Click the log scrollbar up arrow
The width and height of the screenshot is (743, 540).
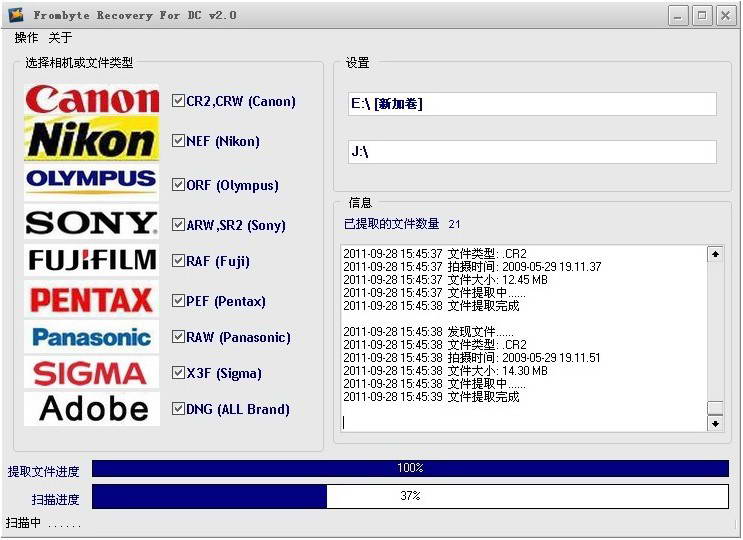715,254
